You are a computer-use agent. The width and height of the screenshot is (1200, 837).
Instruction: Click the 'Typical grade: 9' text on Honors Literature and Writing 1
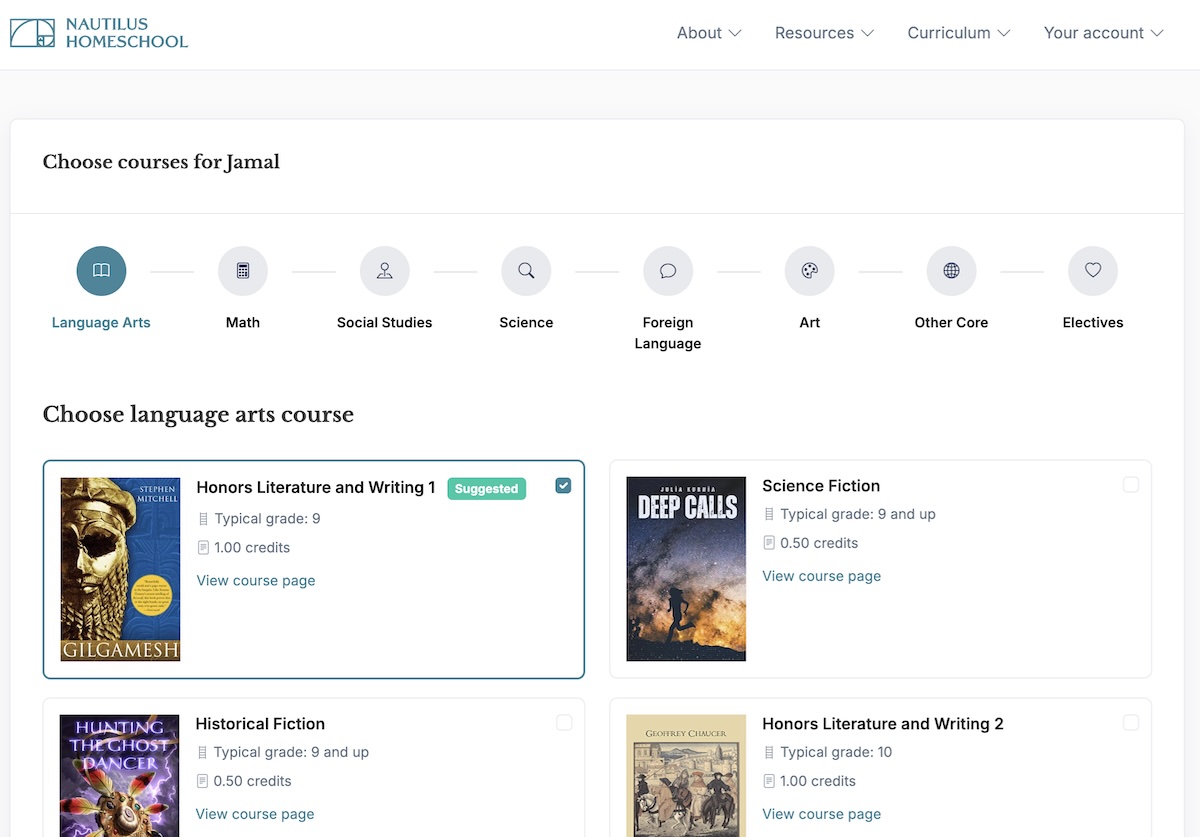pos(267,519)
